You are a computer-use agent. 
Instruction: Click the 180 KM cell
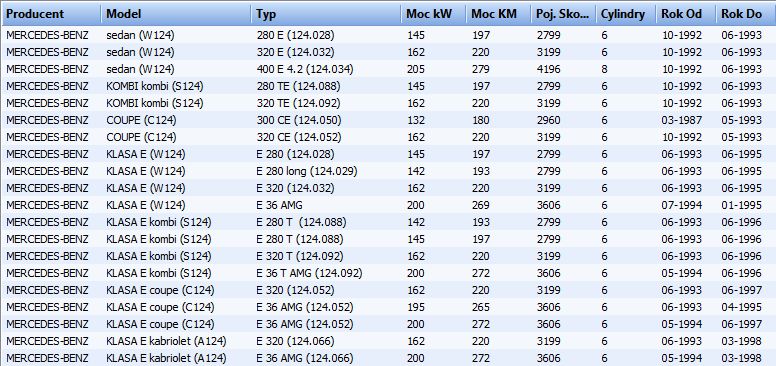pos(481,120)
